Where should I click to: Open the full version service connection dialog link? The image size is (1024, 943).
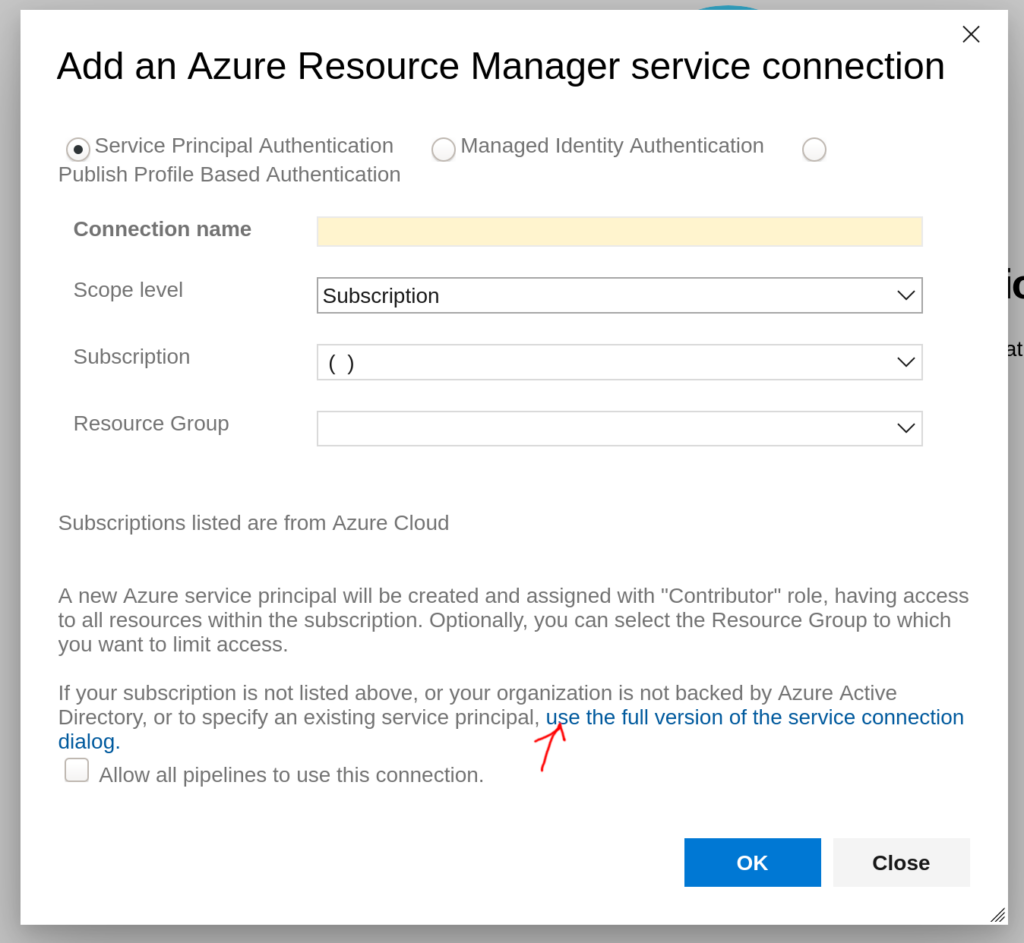point(754,718)
